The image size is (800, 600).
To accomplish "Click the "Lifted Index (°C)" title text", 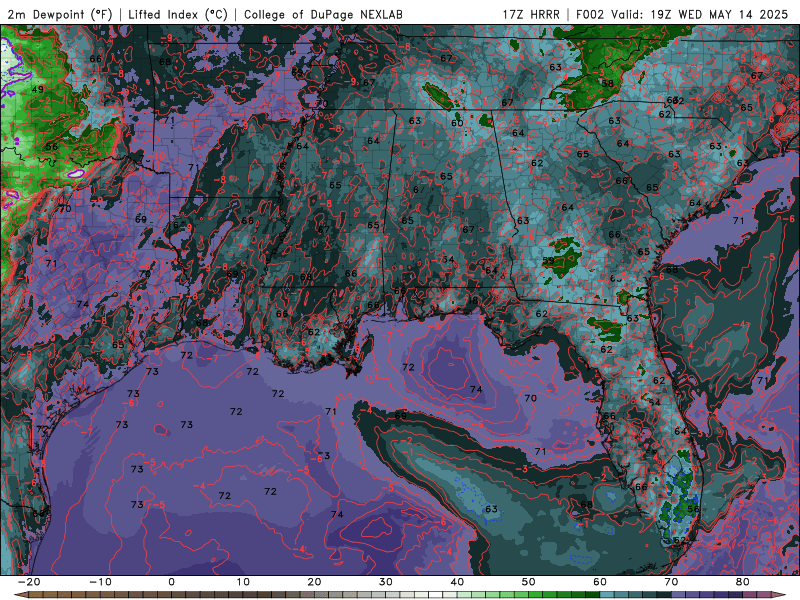I will click(x=178, y=14).
